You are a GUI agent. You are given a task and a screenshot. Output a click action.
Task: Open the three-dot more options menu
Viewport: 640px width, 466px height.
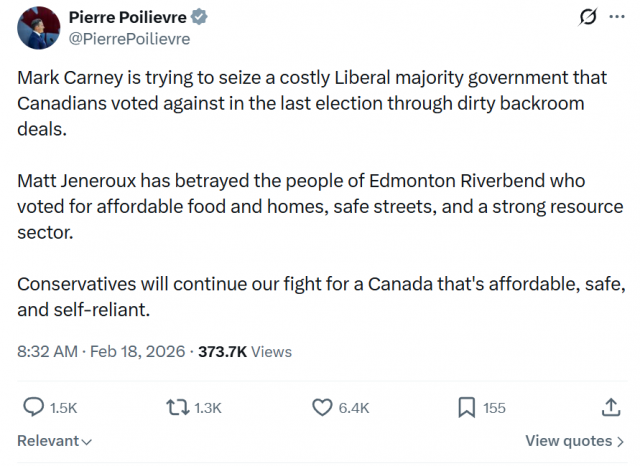pyautogui.click(x=618, y=18)
